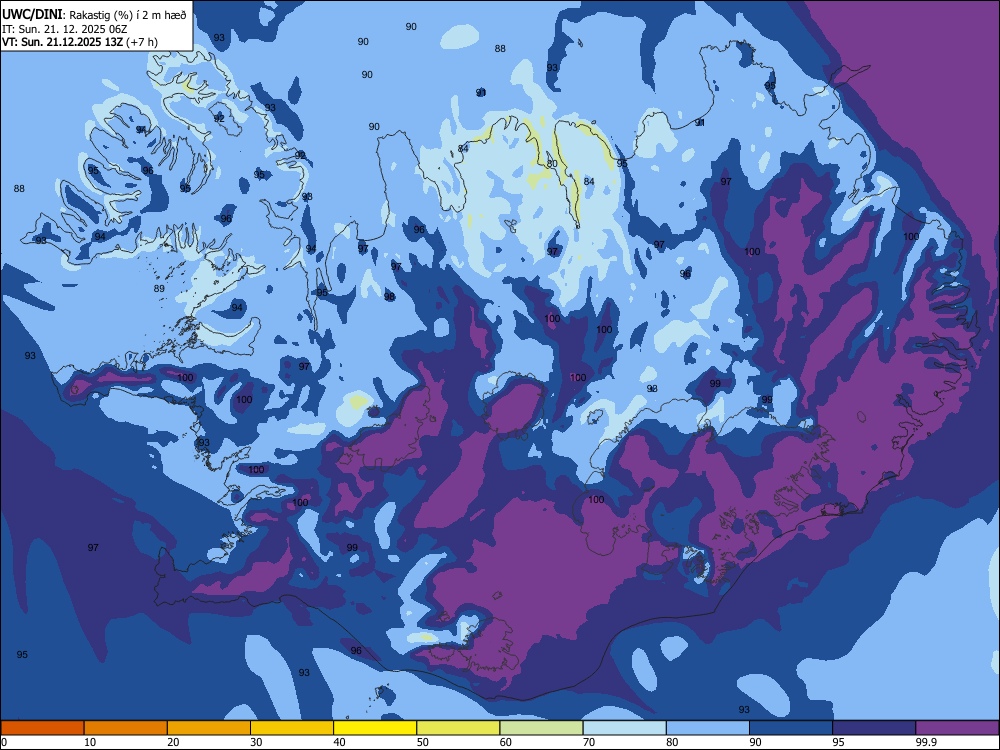Image resolution: width=1000 pixels, height=750 pixels.
Task: Click the legend tick label '10'
Action: [90, 742]
